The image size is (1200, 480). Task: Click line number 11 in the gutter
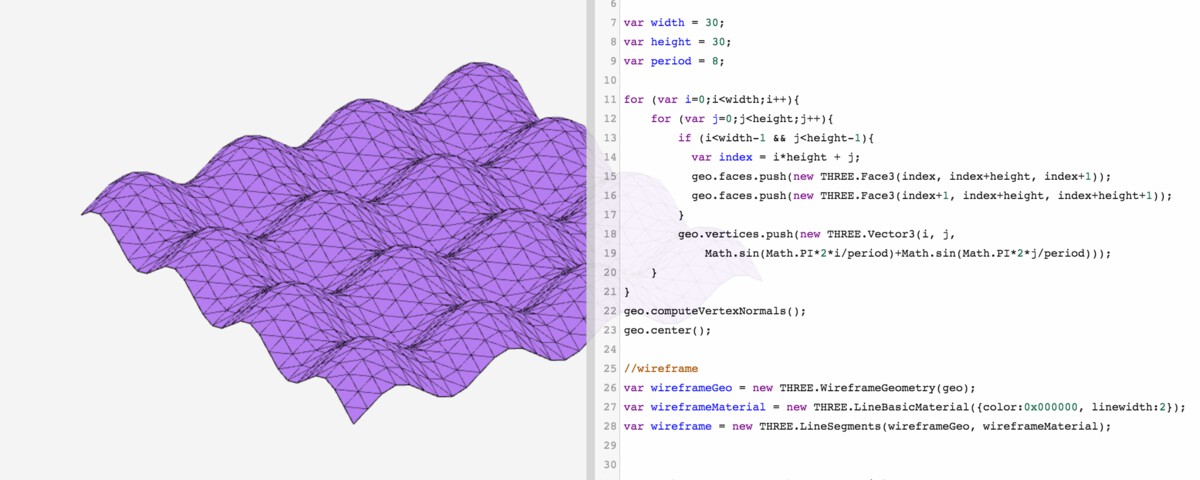click(x=609, y=100)
